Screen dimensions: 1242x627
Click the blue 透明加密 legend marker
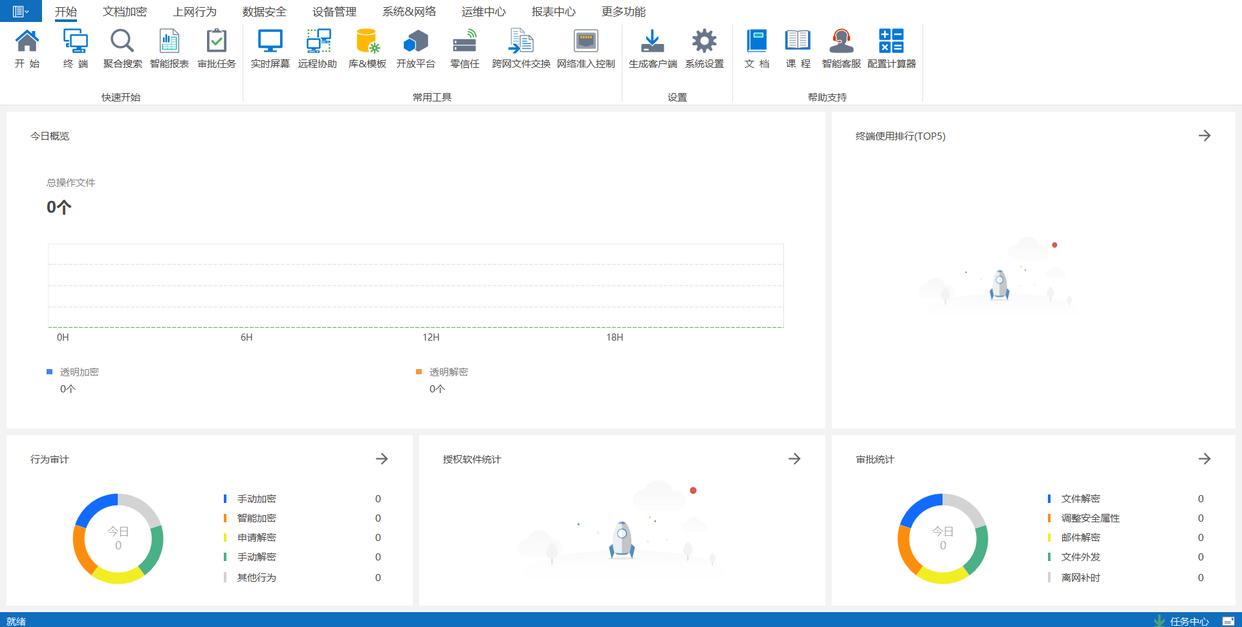(50, 372)
